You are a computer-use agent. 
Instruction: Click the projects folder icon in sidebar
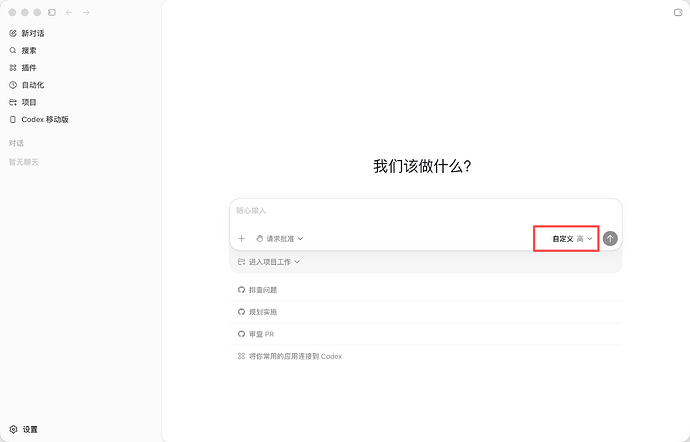point(13,102)
